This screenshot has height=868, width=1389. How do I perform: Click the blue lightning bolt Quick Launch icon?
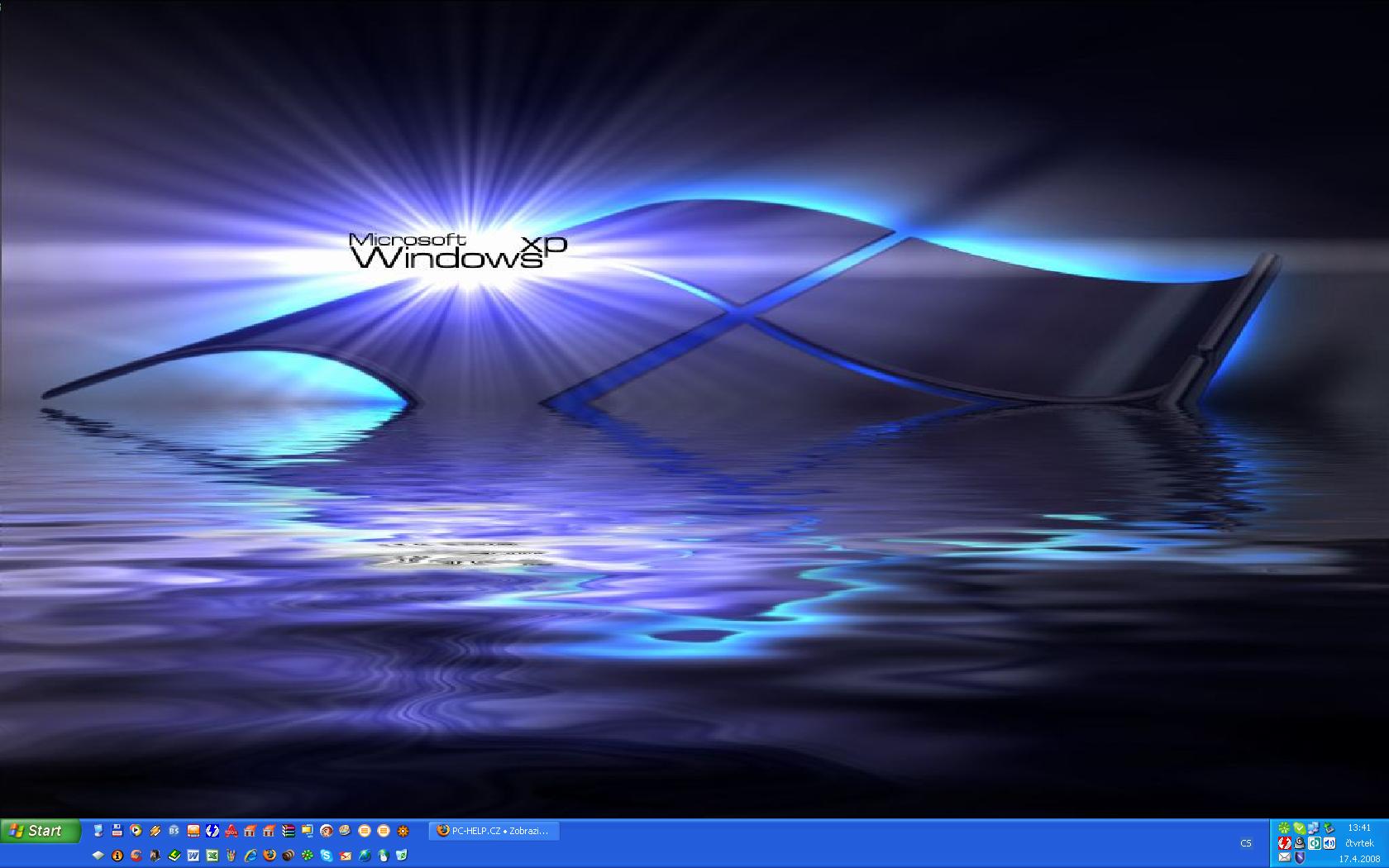(x=212, y=831)
